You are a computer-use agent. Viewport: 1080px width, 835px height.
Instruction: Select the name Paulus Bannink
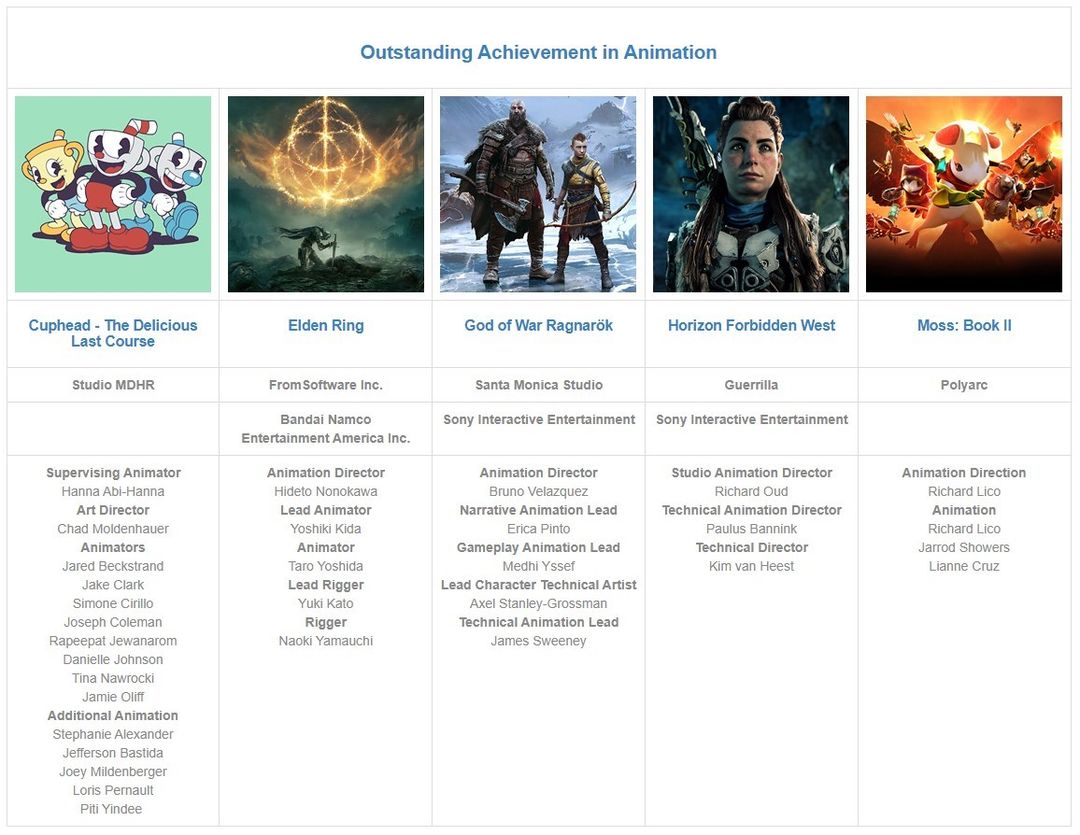click(x=751, y=528)
